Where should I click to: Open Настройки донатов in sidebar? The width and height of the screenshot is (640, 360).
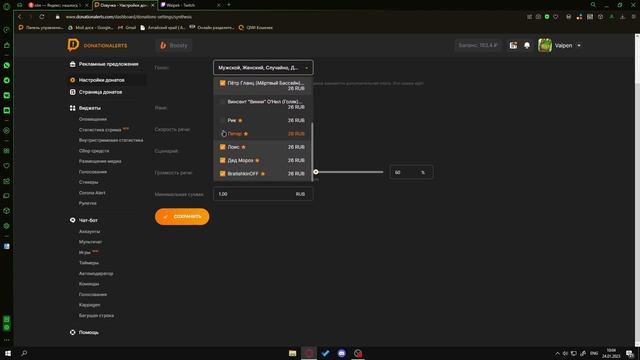click(101, 80)
